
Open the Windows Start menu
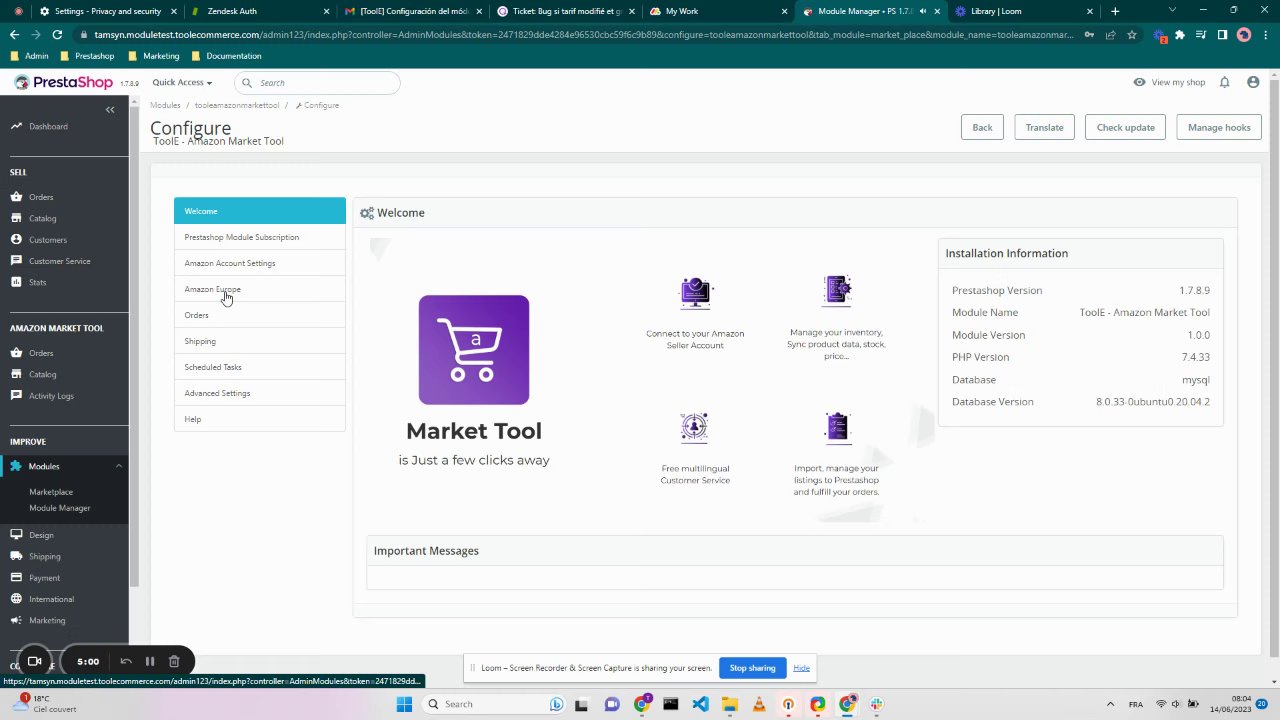(x=404, y=704)
